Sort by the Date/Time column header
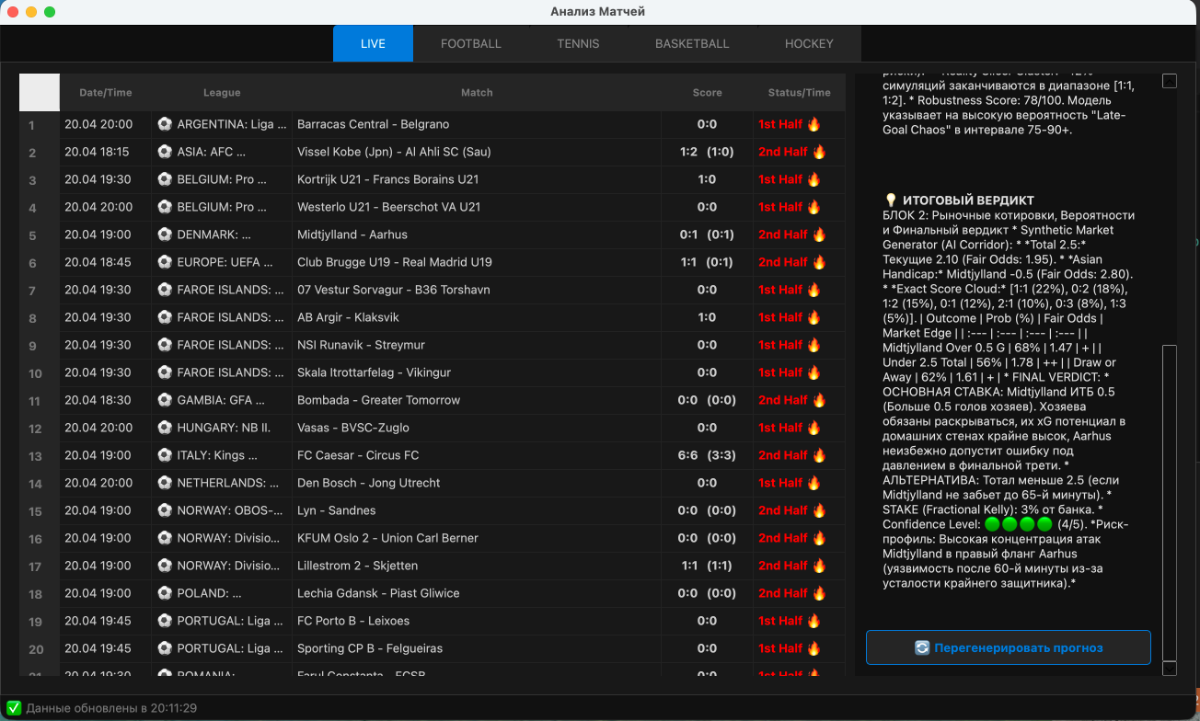This screenshot has width=1200, height=721. (x=106, y=93)
